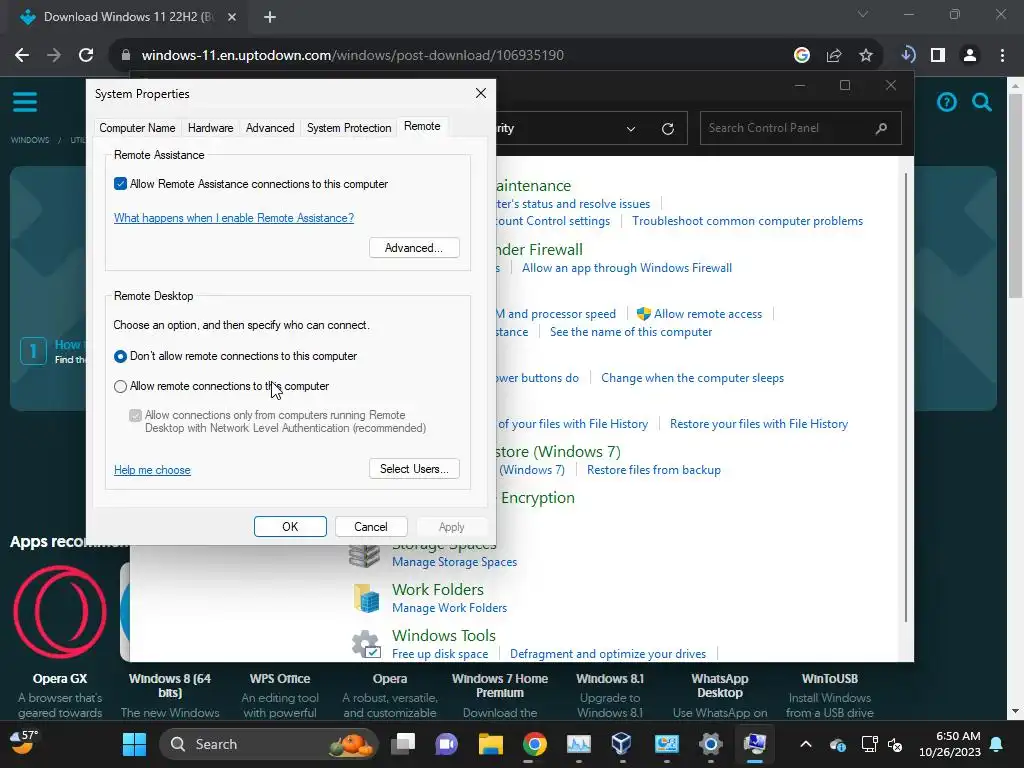
Task: Open Windows Start button
Action: (135, 744)
